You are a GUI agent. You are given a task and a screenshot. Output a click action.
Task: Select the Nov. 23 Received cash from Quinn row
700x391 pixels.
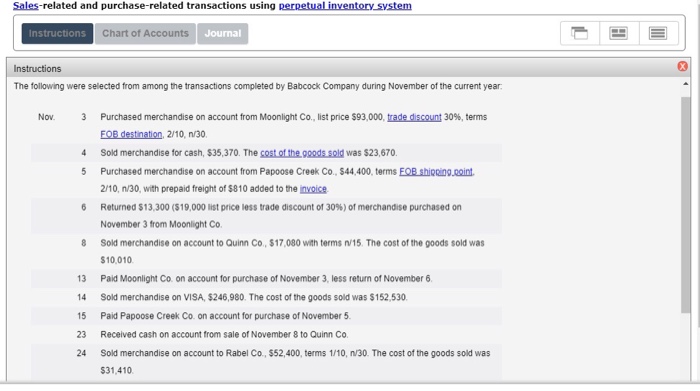point(224,334)
